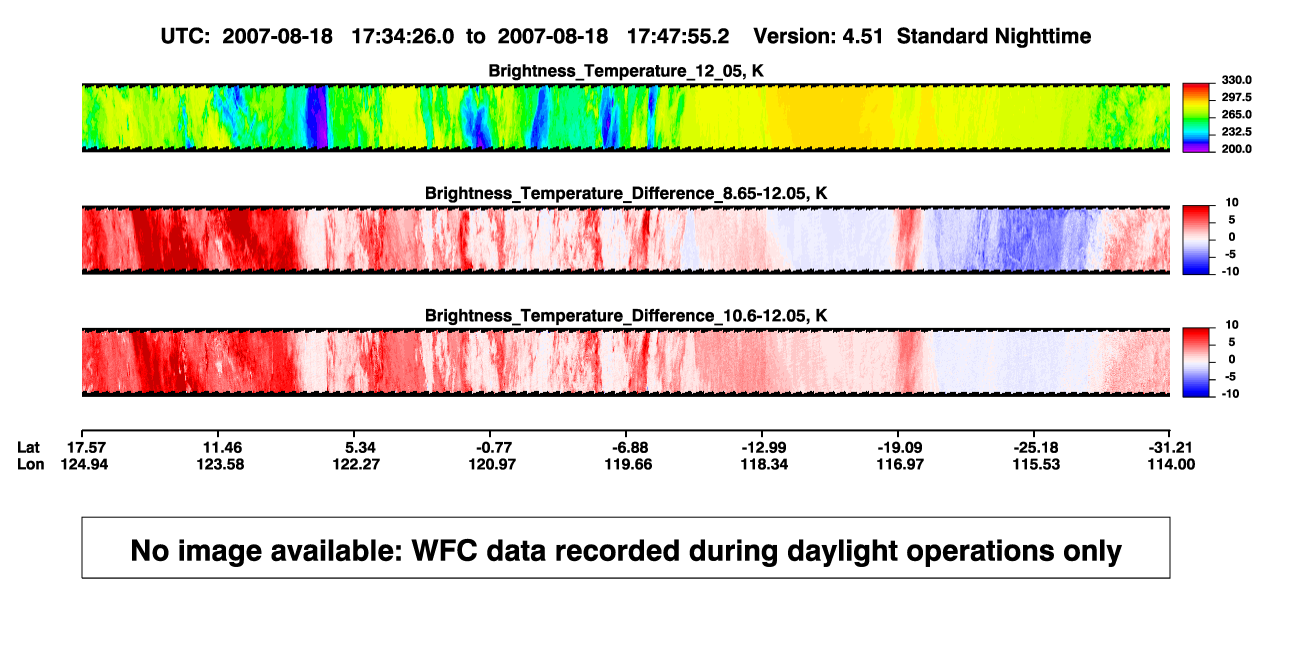Click longitude value '119.66'
This screenshot has height=667, width=1300.
pyautogui.click(x=629, y=464)
